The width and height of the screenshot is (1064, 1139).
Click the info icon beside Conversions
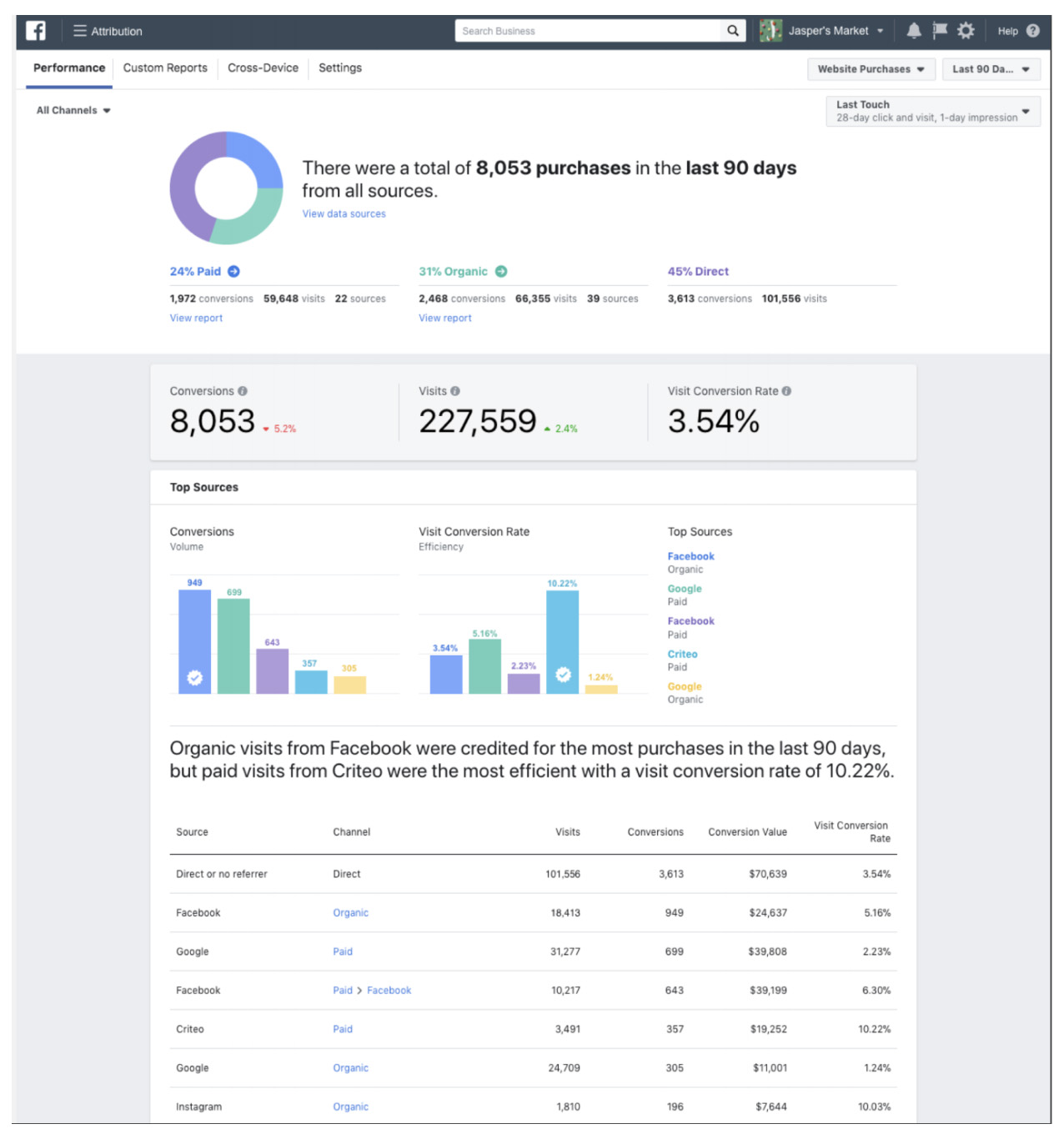tap(243, 391)
